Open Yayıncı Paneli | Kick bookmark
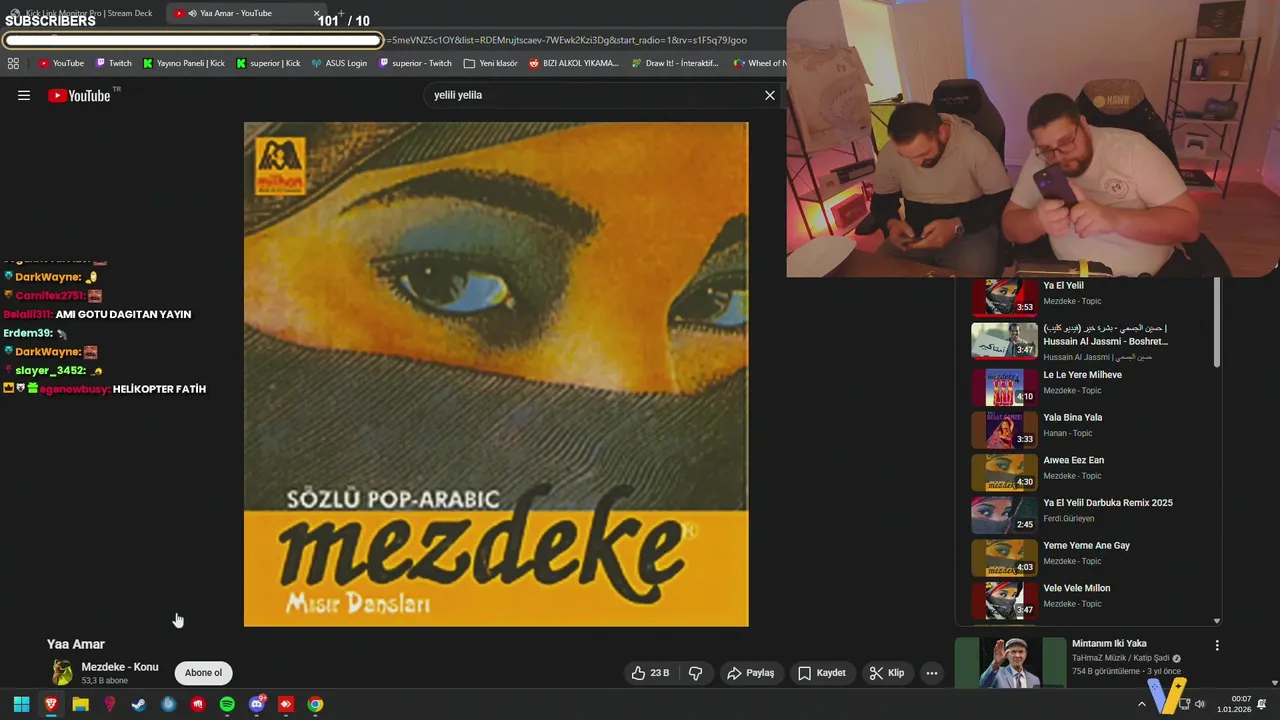Screen dimensions: 1280x720 (184, 63)
